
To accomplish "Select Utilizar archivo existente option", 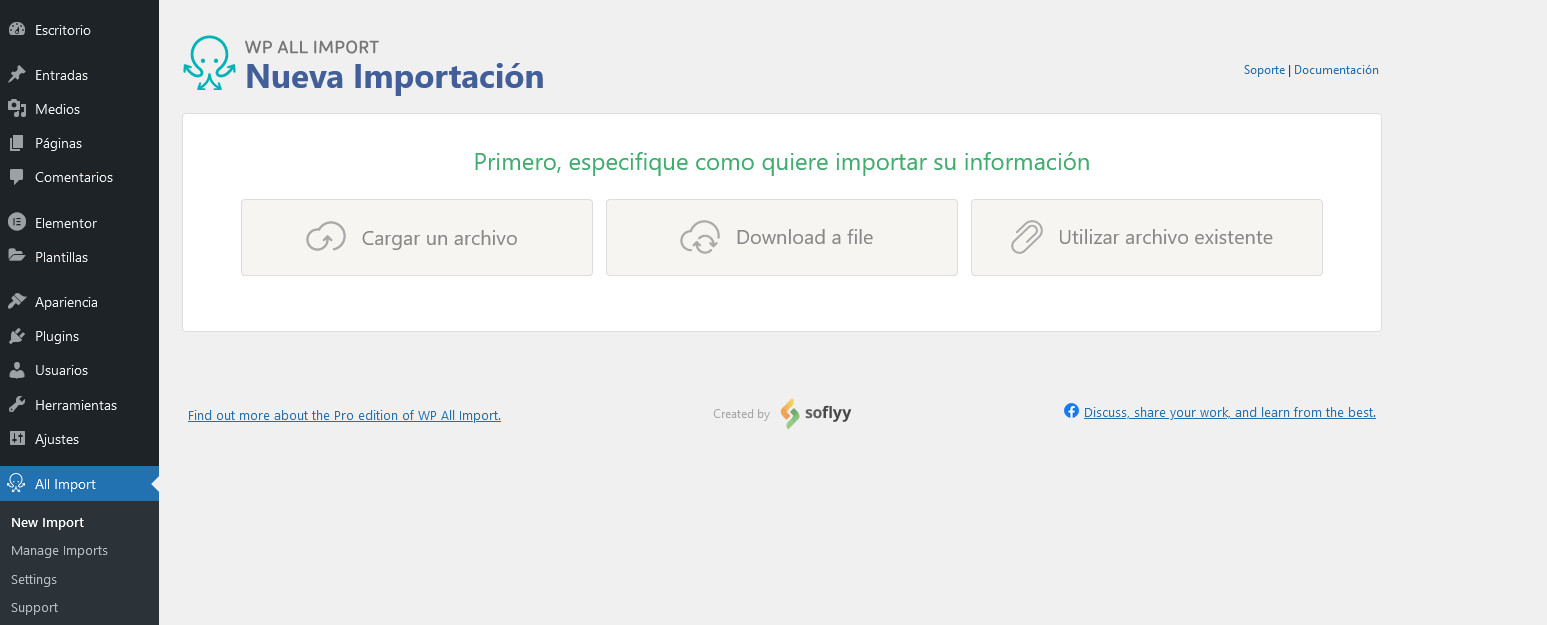I will coord(1146,238).
